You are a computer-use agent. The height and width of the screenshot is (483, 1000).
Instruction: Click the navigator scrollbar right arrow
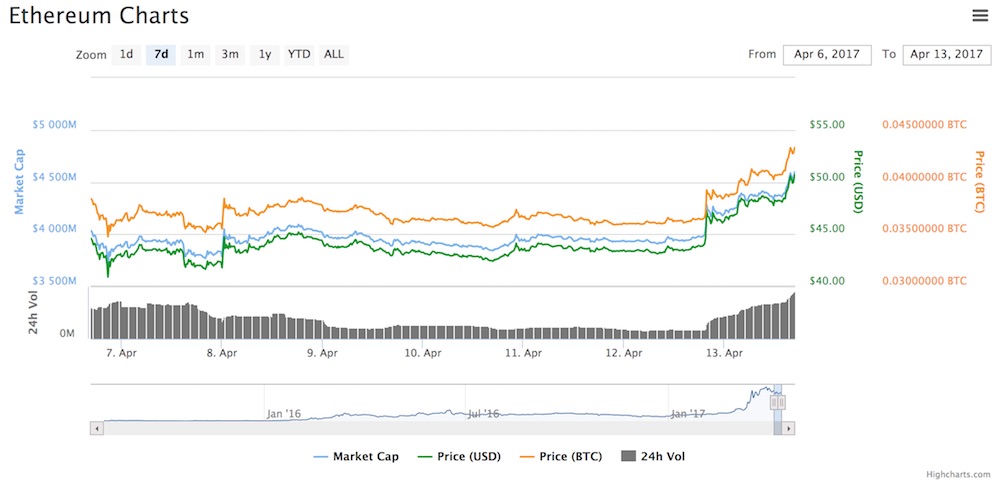point(788,429)
